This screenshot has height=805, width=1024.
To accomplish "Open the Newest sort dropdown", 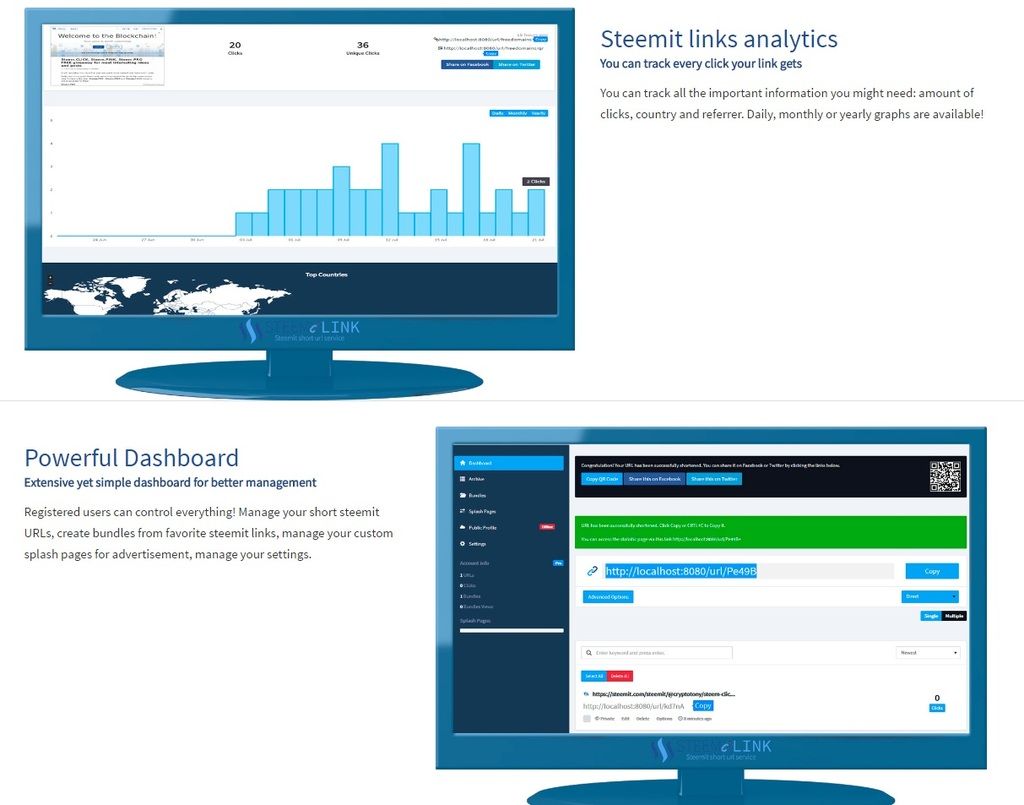I will point(928,653).
